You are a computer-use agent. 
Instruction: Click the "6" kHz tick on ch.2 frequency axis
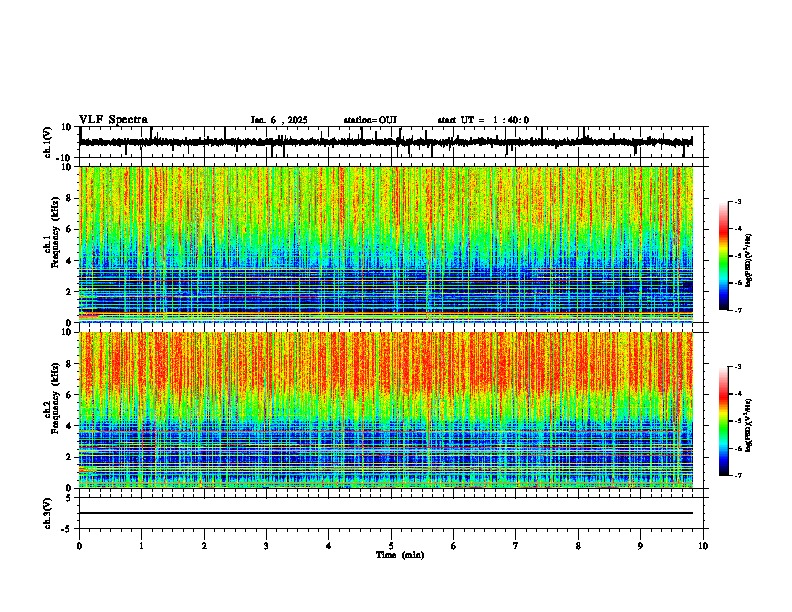(x=70, y=395)
